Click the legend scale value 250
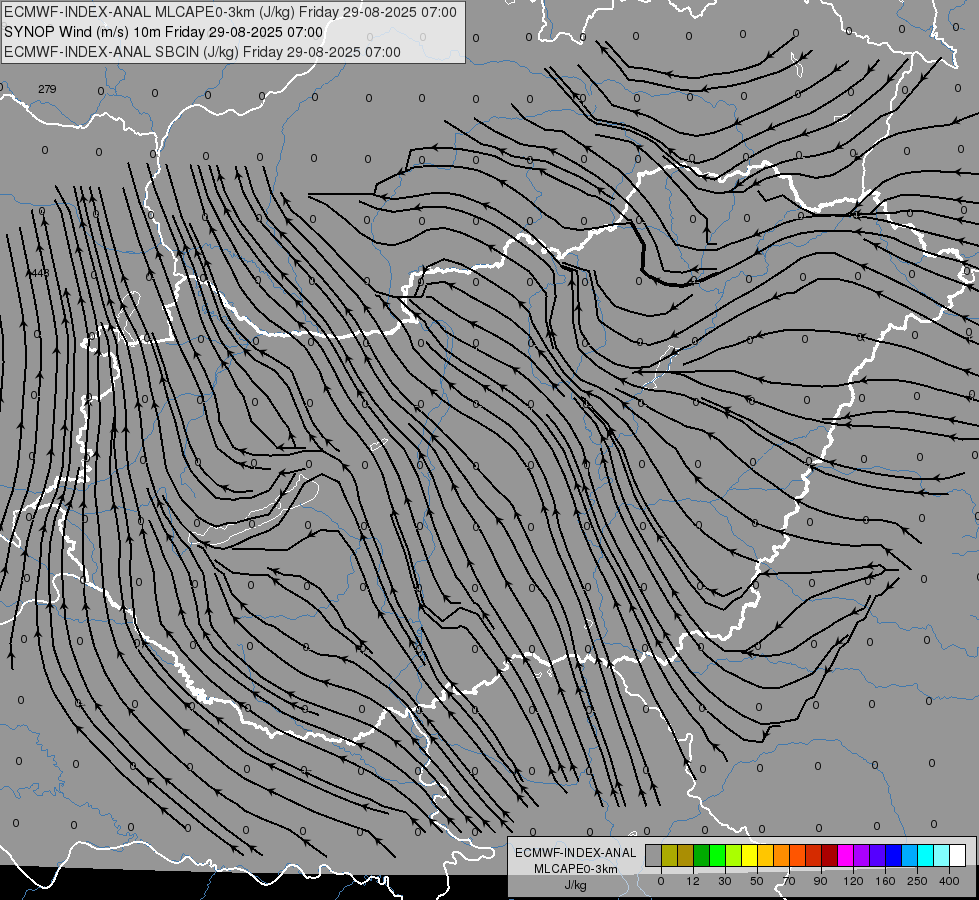This screenshot has height=900, width=979. pyautogui.click(x=917, y=881)
